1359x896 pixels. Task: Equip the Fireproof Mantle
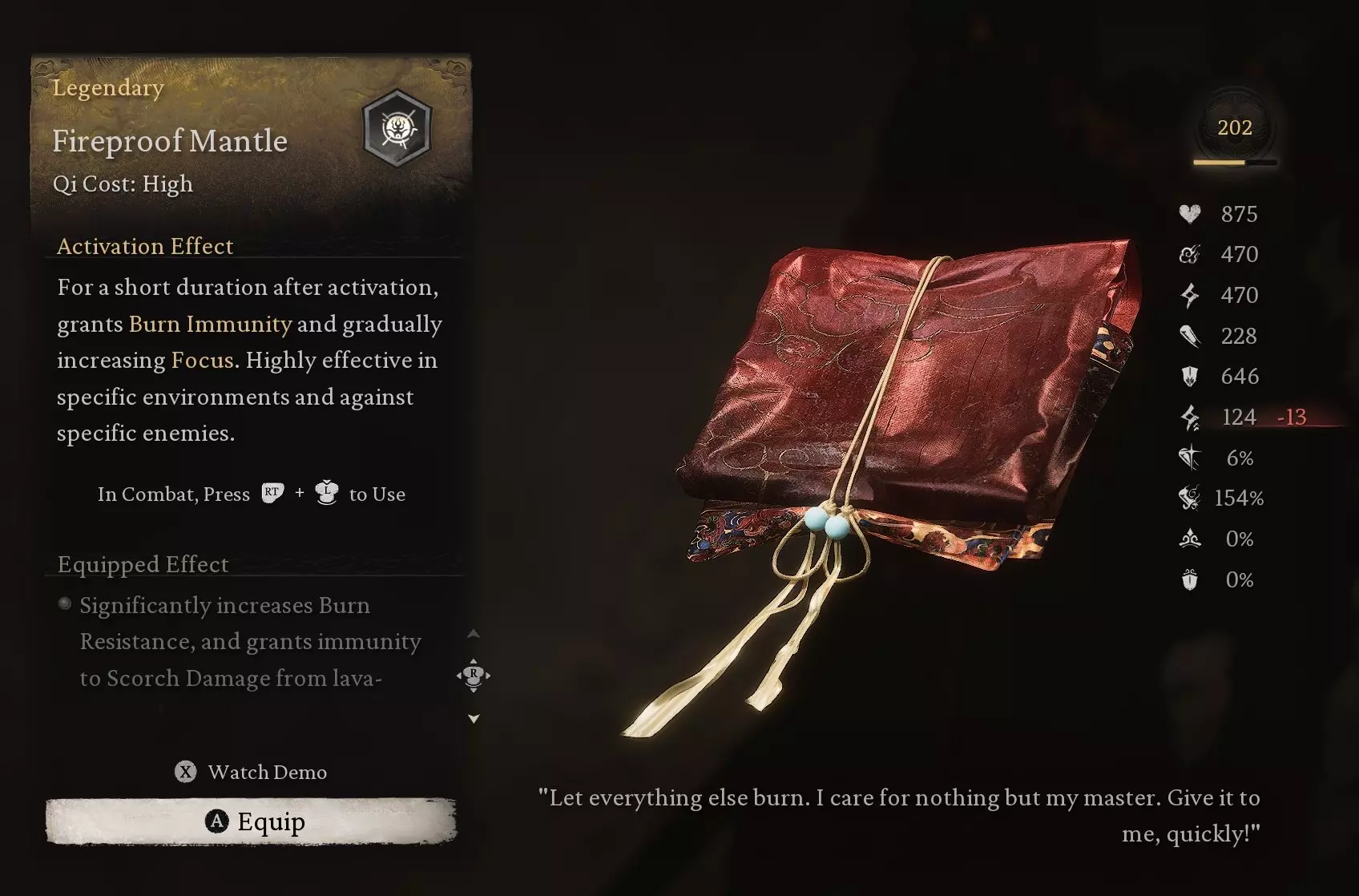pos(251,821)
